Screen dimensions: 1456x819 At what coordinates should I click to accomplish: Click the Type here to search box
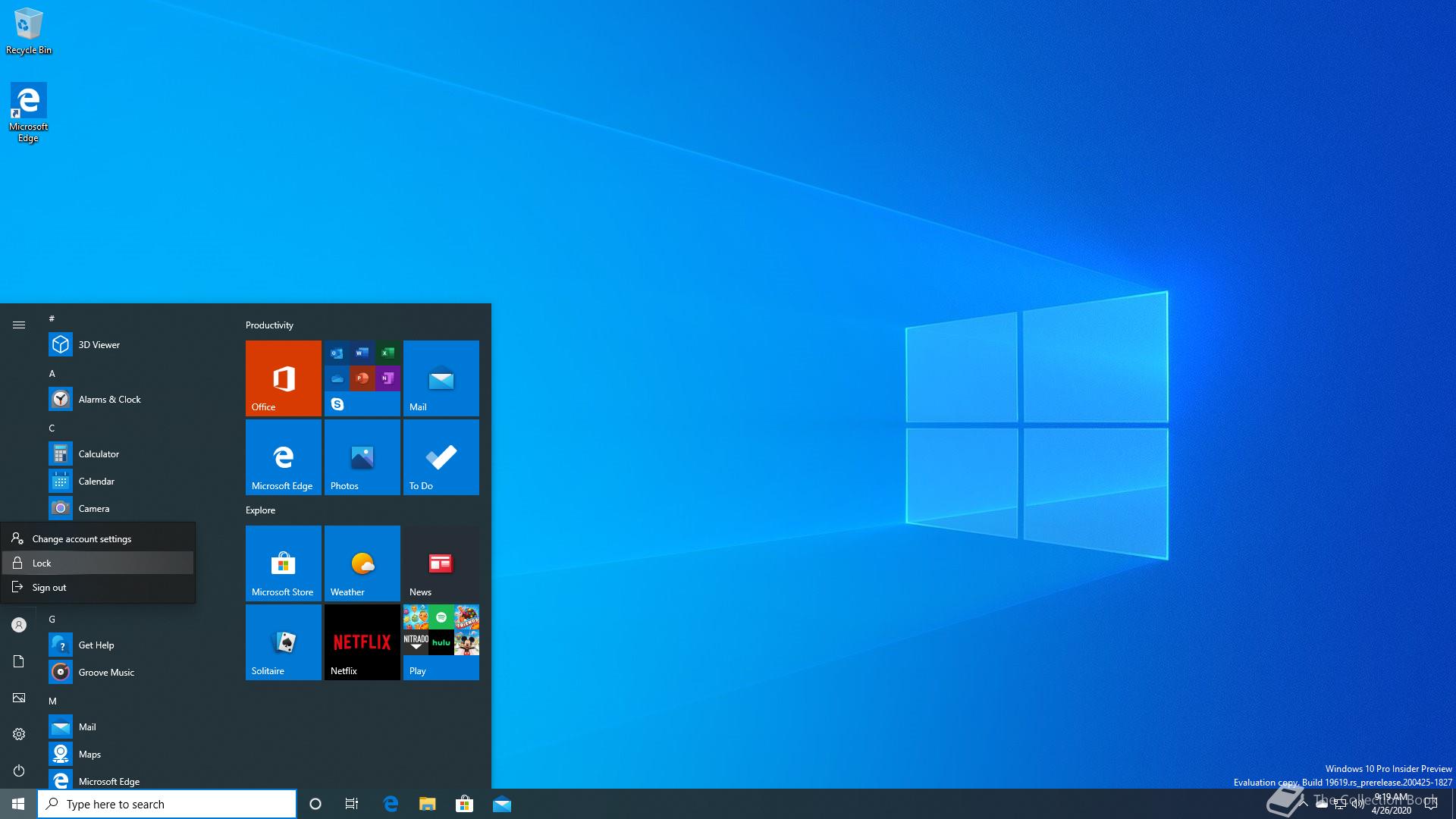tap(167, 804)
